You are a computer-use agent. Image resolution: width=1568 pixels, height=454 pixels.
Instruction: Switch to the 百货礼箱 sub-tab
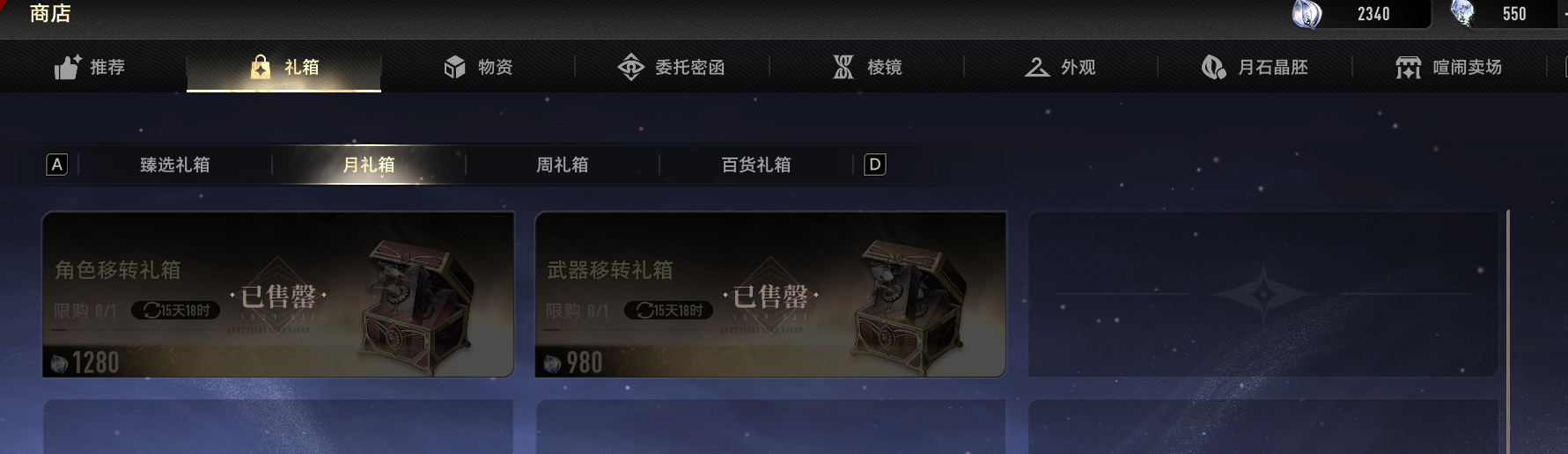coord(756,165)
